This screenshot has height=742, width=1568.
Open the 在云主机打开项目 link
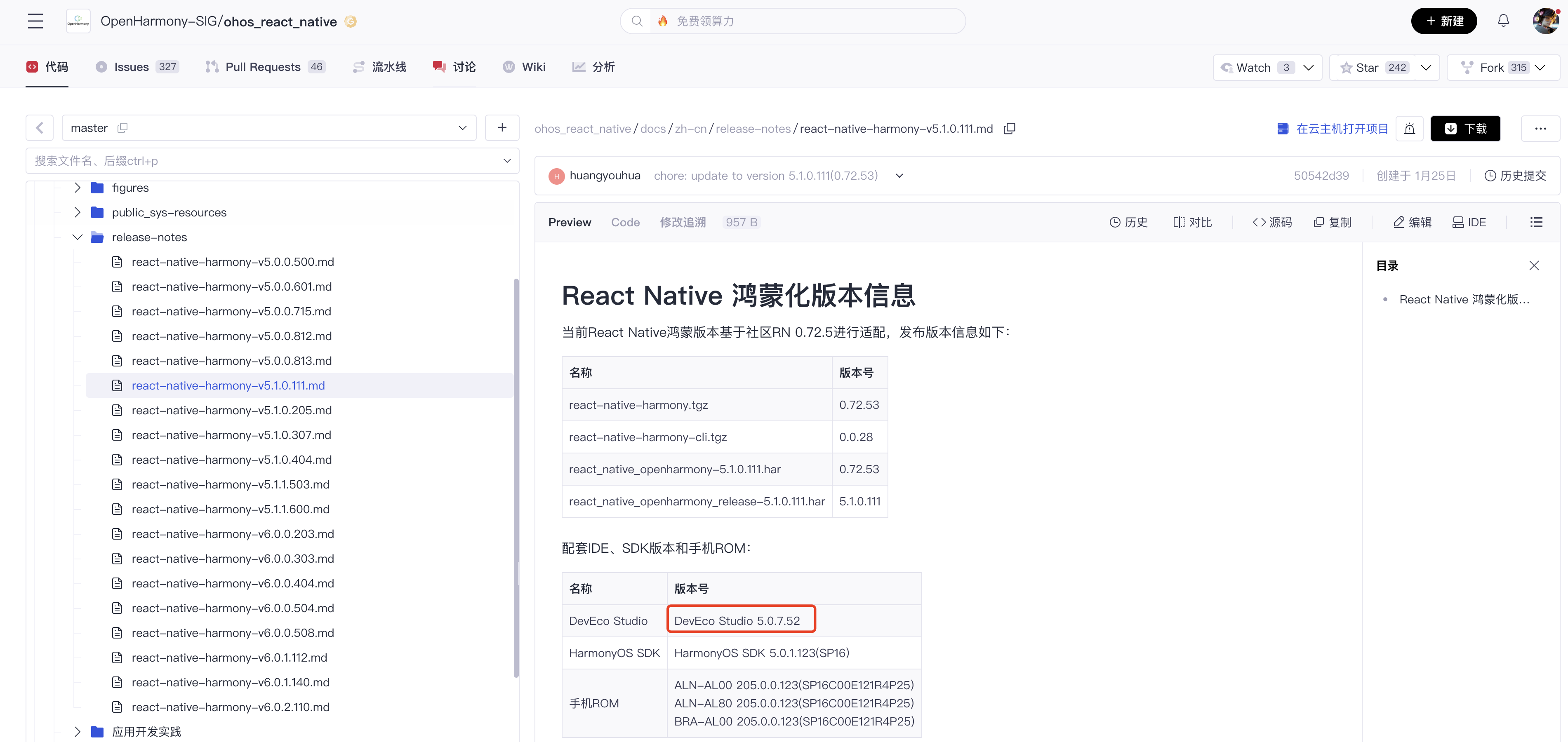(x=1342, y=128)
